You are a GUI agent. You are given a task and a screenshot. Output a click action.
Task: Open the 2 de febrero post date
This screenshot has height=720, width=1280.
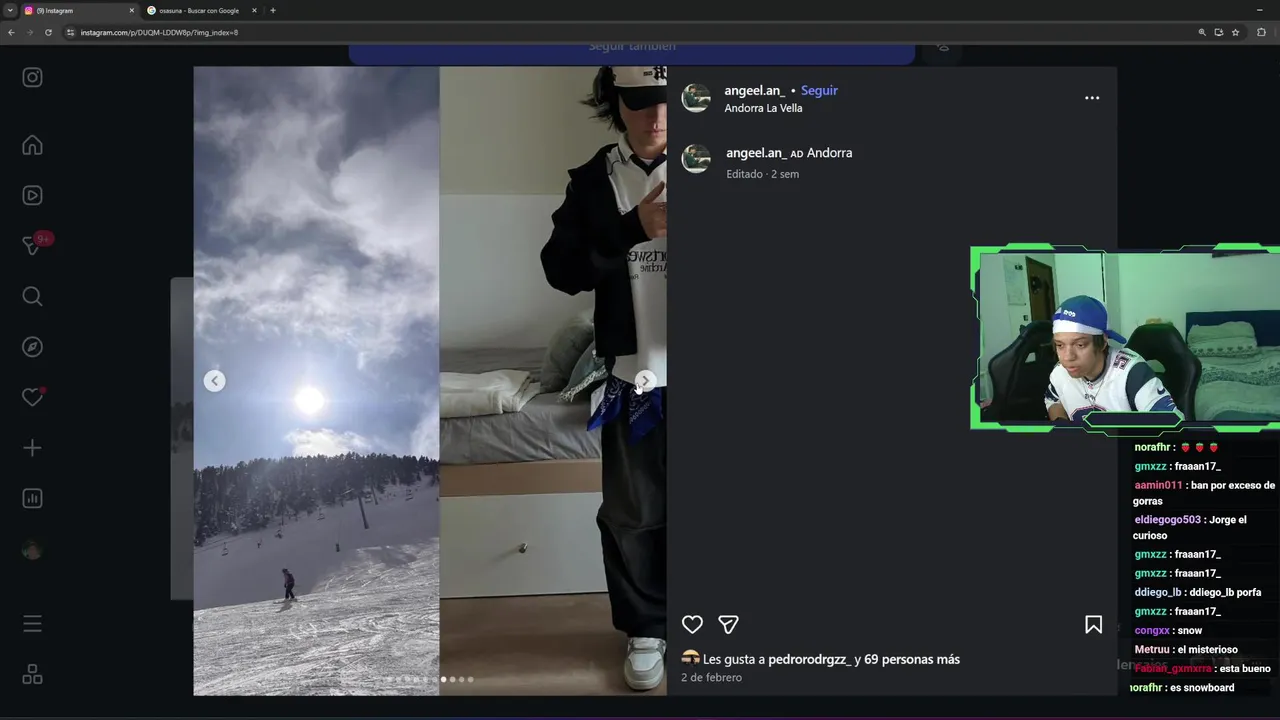coord(711,678)
